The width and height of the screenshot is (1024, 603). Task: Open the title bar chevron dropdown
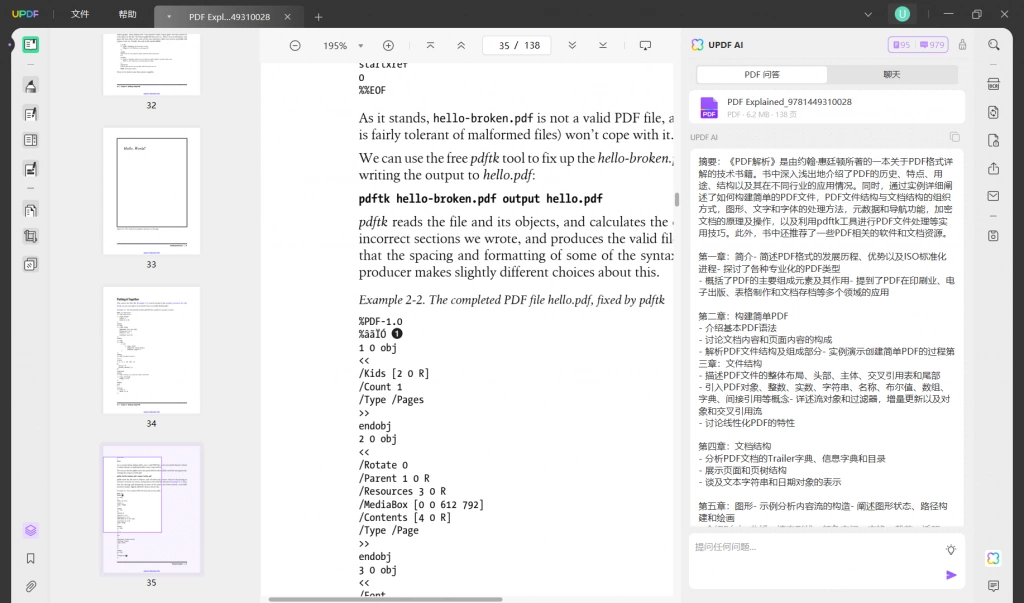[x=868, y=14]
